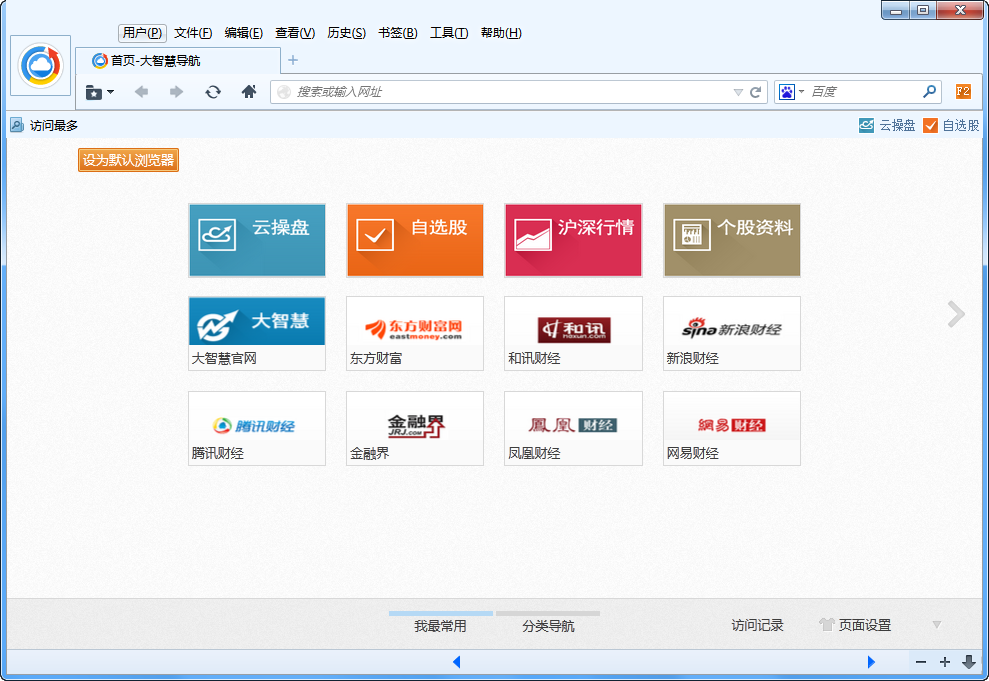Screen dimensions: 989x681
Task: Click the forward arrow navigation button
Action: click(x=177, y=92)
